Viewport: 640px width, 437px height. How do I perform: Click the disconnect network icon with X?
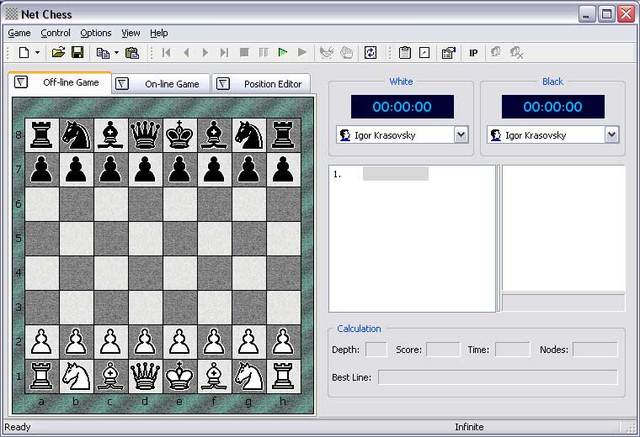(517, 53)
